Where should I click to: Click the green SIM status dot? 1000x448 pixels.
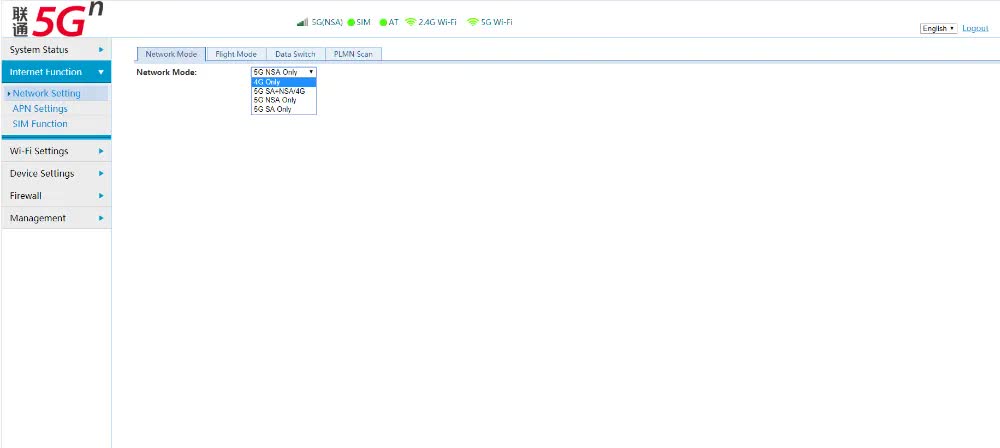351,22
